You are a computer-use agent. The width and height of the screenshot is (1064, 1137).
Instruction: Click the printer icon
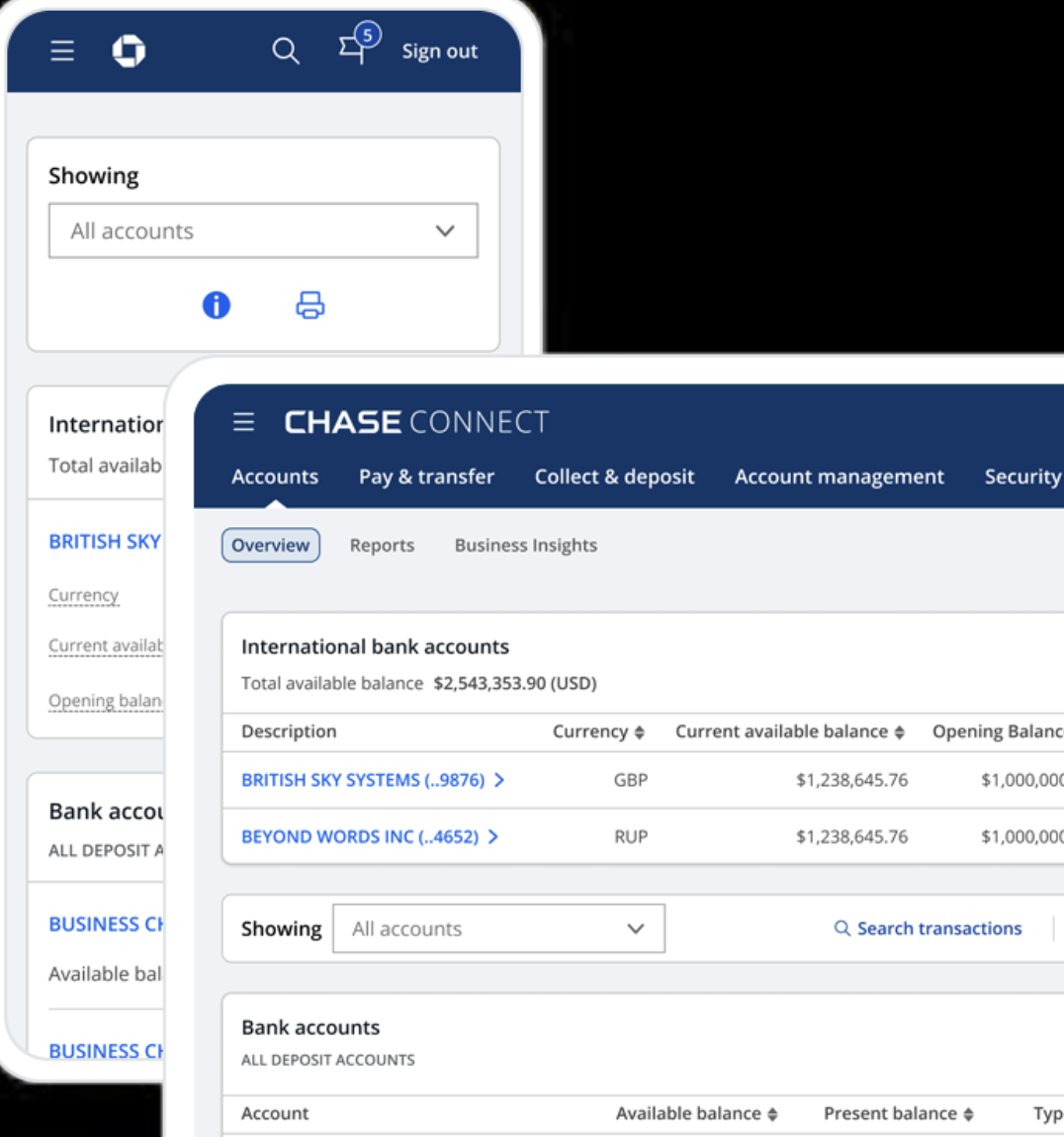click(x=310, y=306)
